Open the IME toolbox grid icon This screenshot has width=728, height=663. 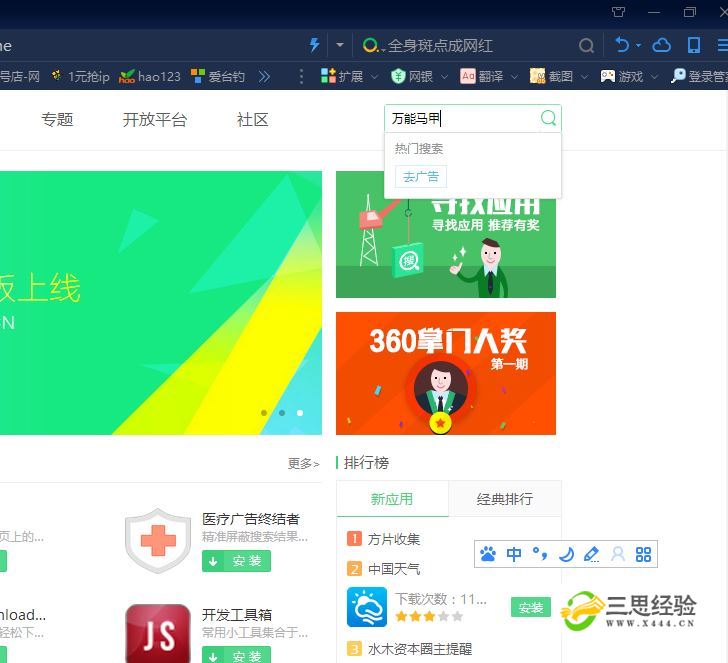pyautogui.click(x=643, y=554)
